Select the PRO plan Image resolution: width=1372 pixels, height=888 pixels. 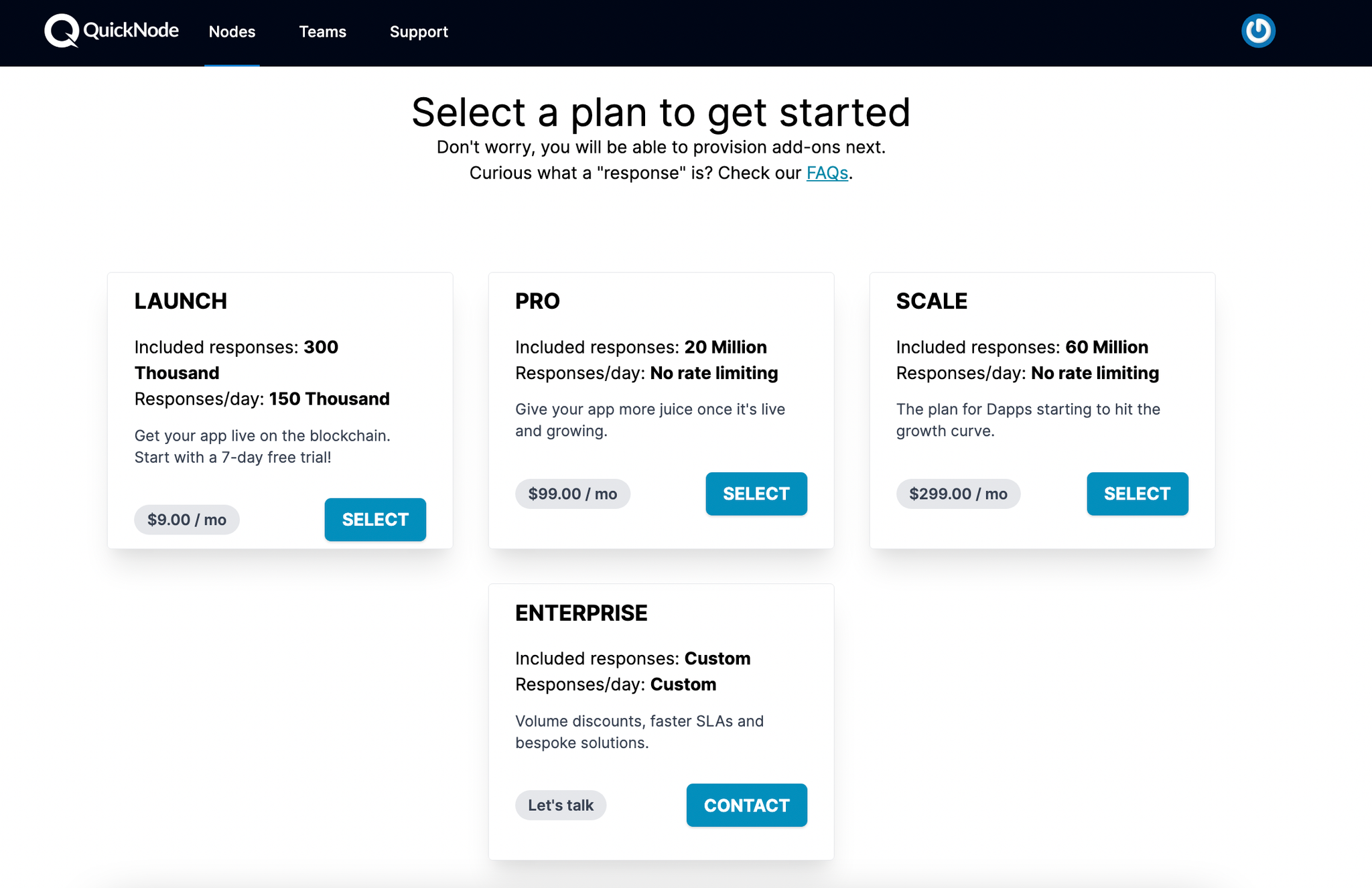pyautogui.click(x=756, y=494)
